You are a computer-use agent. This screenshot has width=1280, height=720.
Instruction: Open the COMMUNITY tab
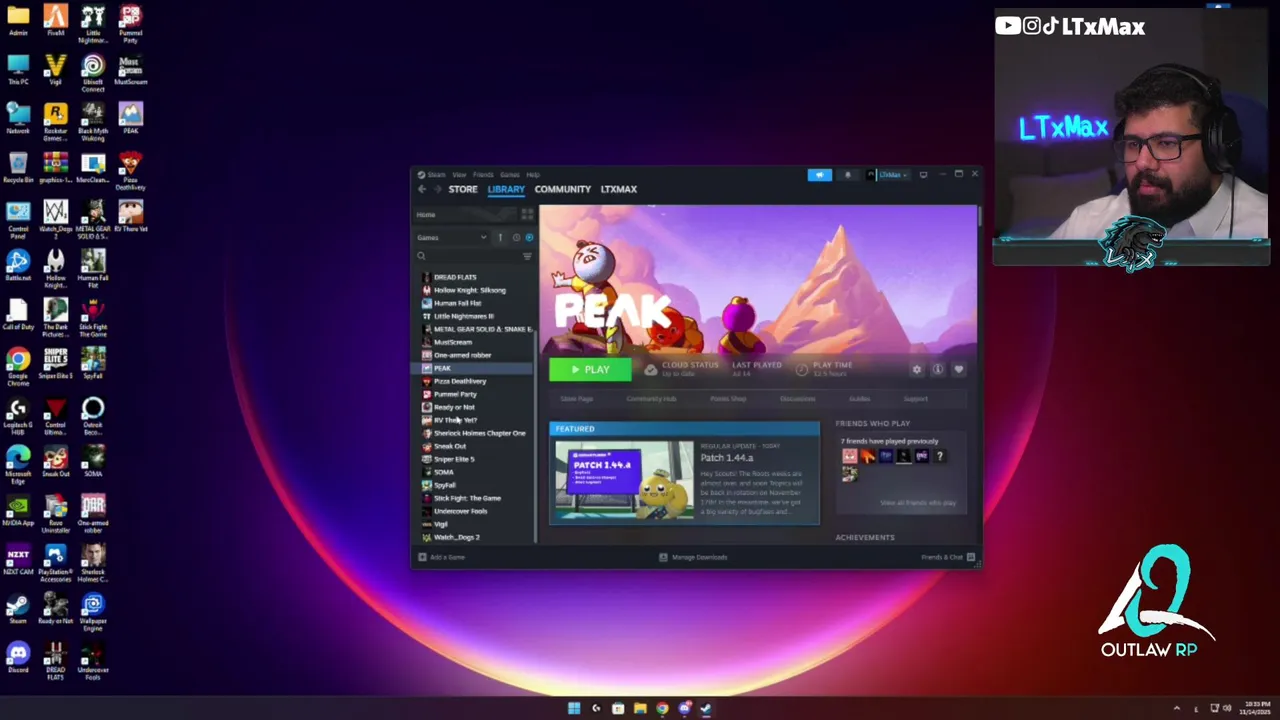(x=562, y=189)
